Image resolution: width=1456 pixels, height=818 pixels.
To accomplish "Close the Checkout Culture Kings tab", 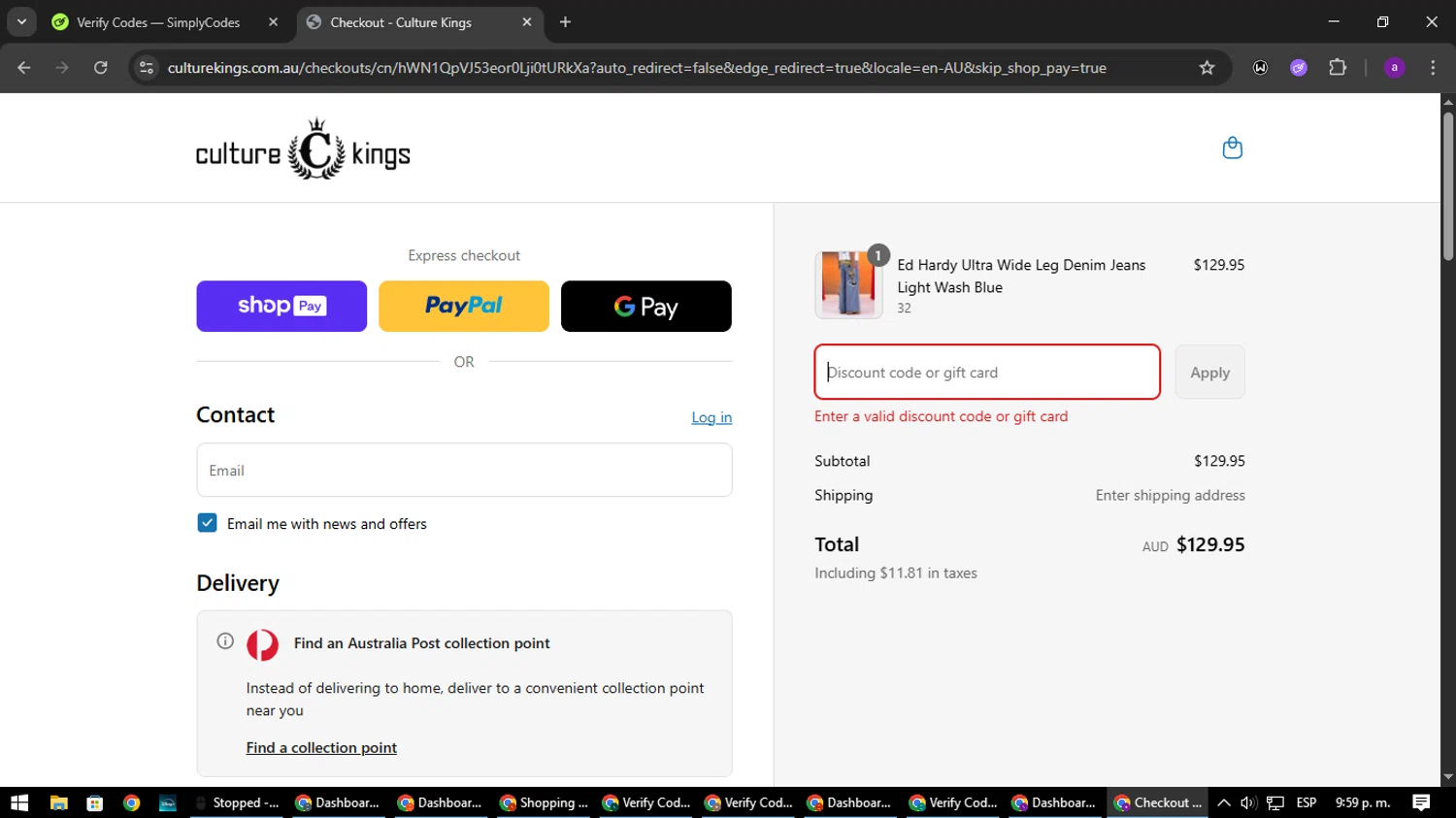I will click(527, 22).
